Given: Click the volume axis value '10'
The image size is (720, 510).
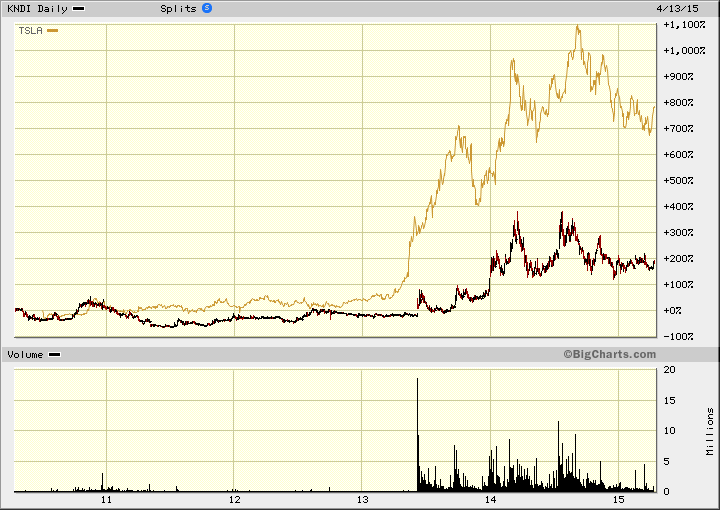Looking at the screenshot, I should click(x=669, y=431).
